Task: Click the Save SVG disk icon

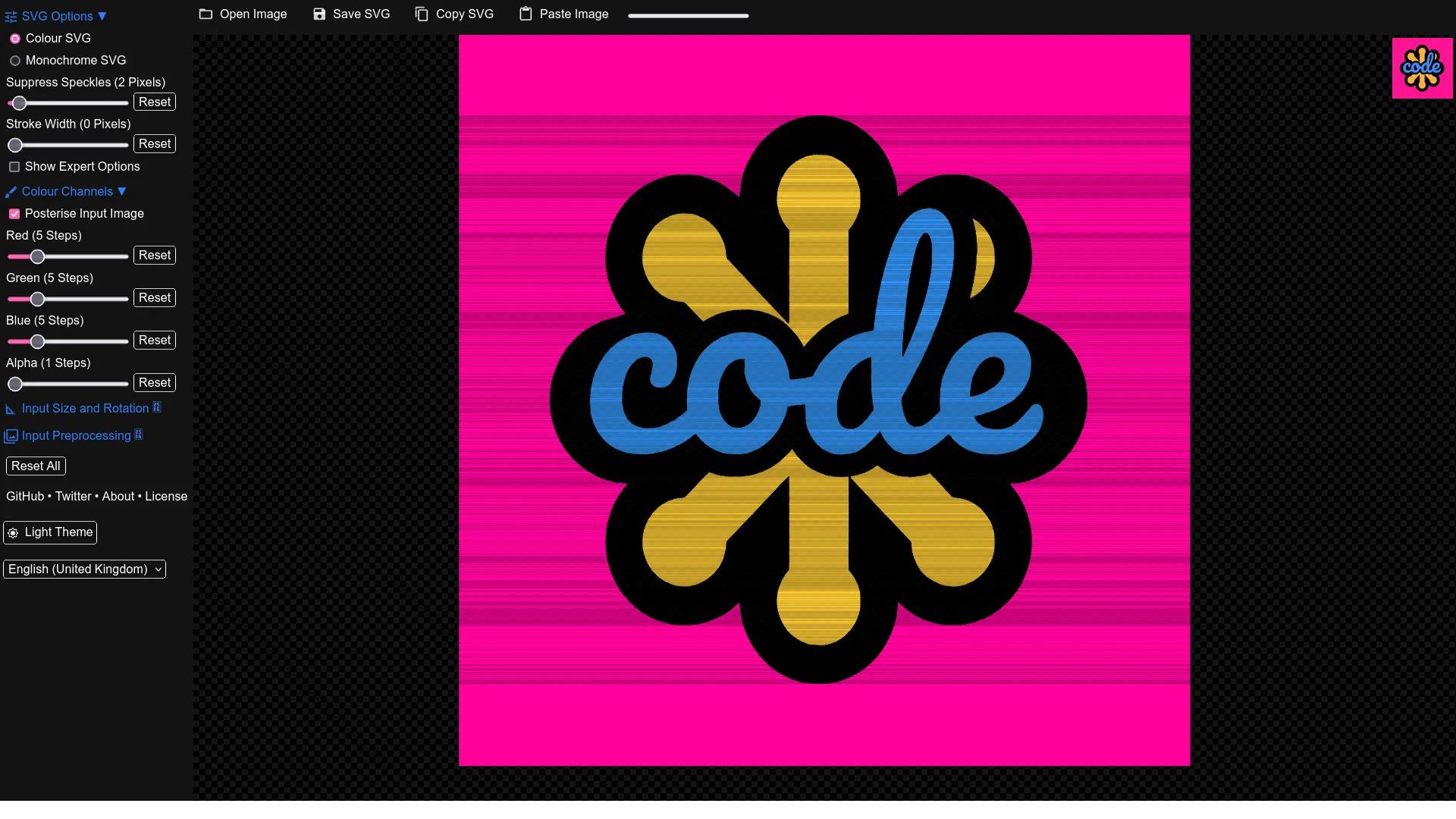Action: pos(319,14)
